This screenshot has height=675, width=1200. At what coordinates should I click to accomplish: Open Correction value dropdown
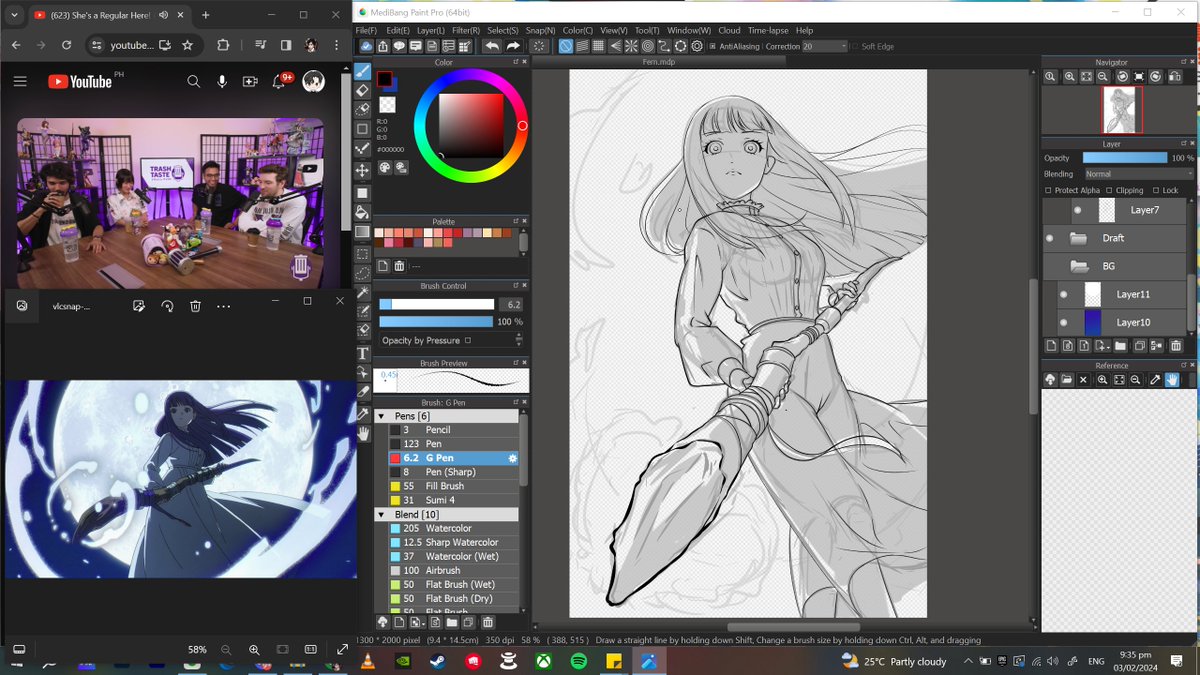click(x=825, y=46)
